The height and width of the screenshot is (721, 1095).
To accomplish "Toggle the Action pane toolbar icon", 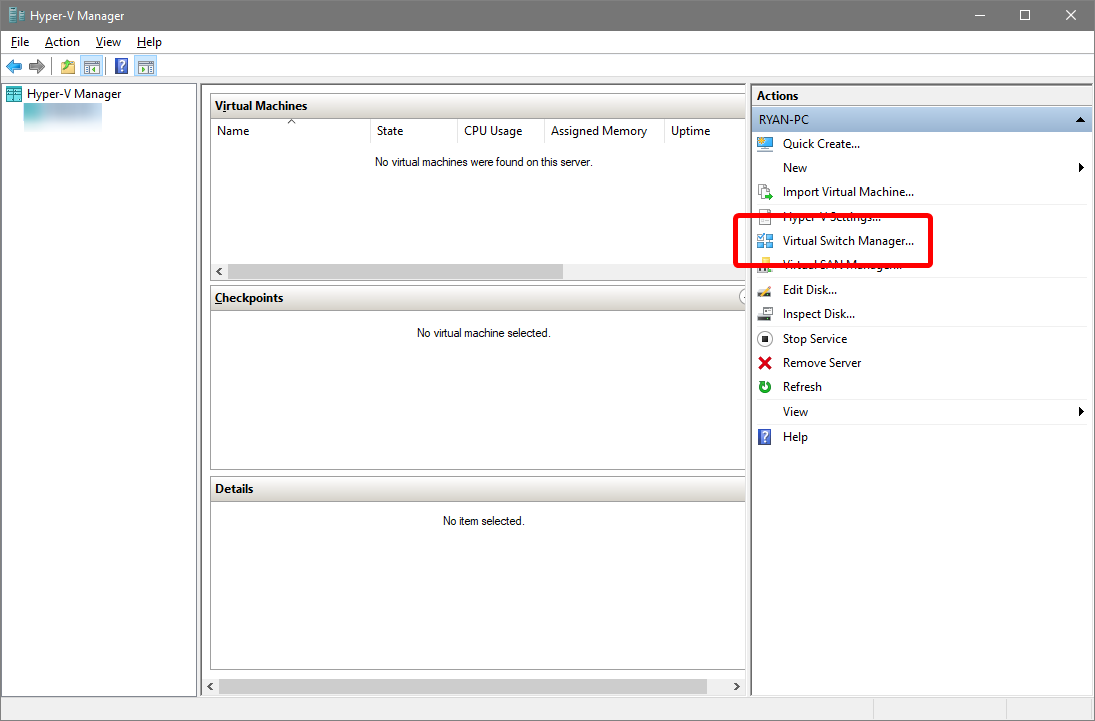I will click(x=146, y=66).
